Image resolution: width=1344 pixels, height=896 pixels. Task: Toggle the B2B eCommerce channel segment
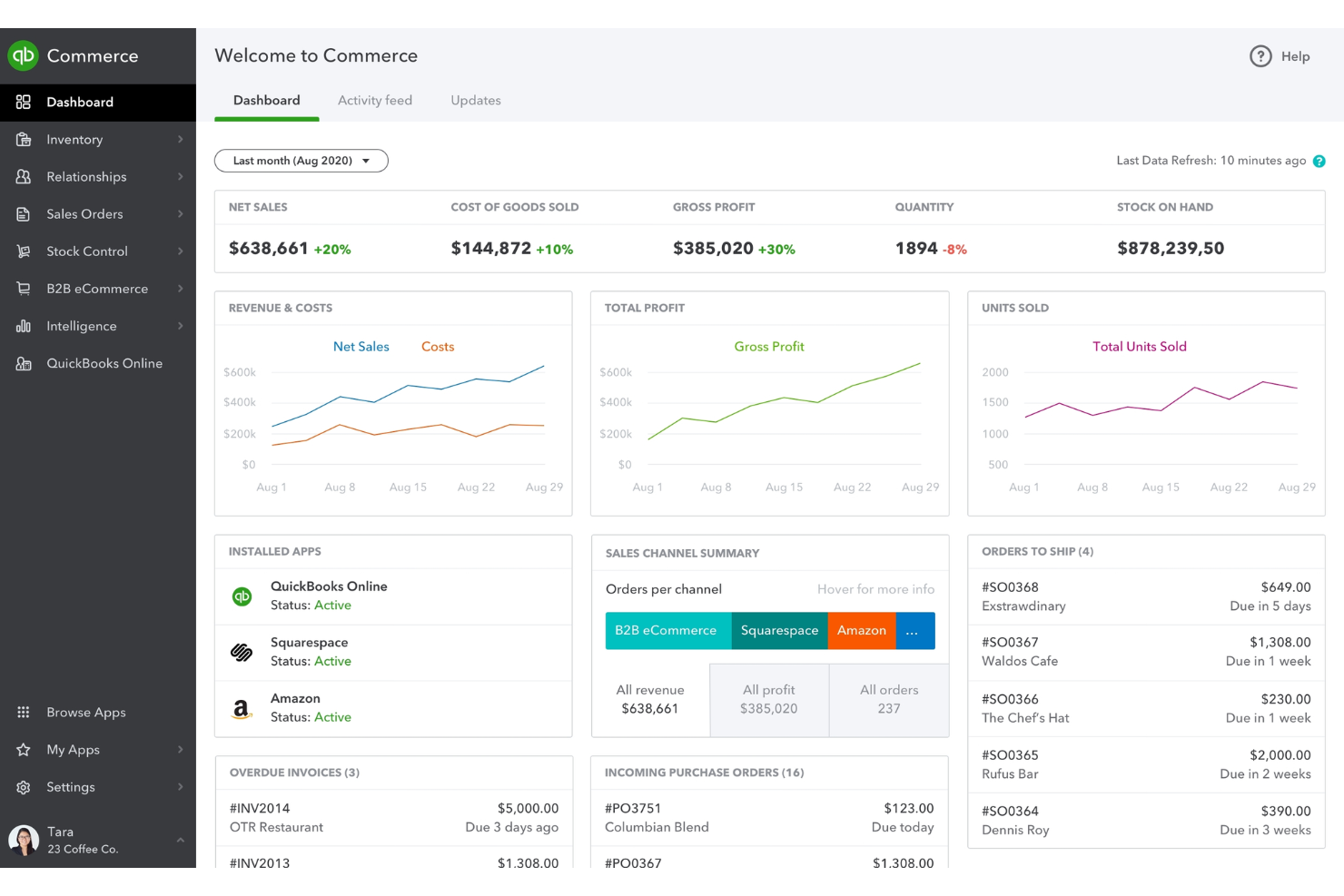pos(667,630)
